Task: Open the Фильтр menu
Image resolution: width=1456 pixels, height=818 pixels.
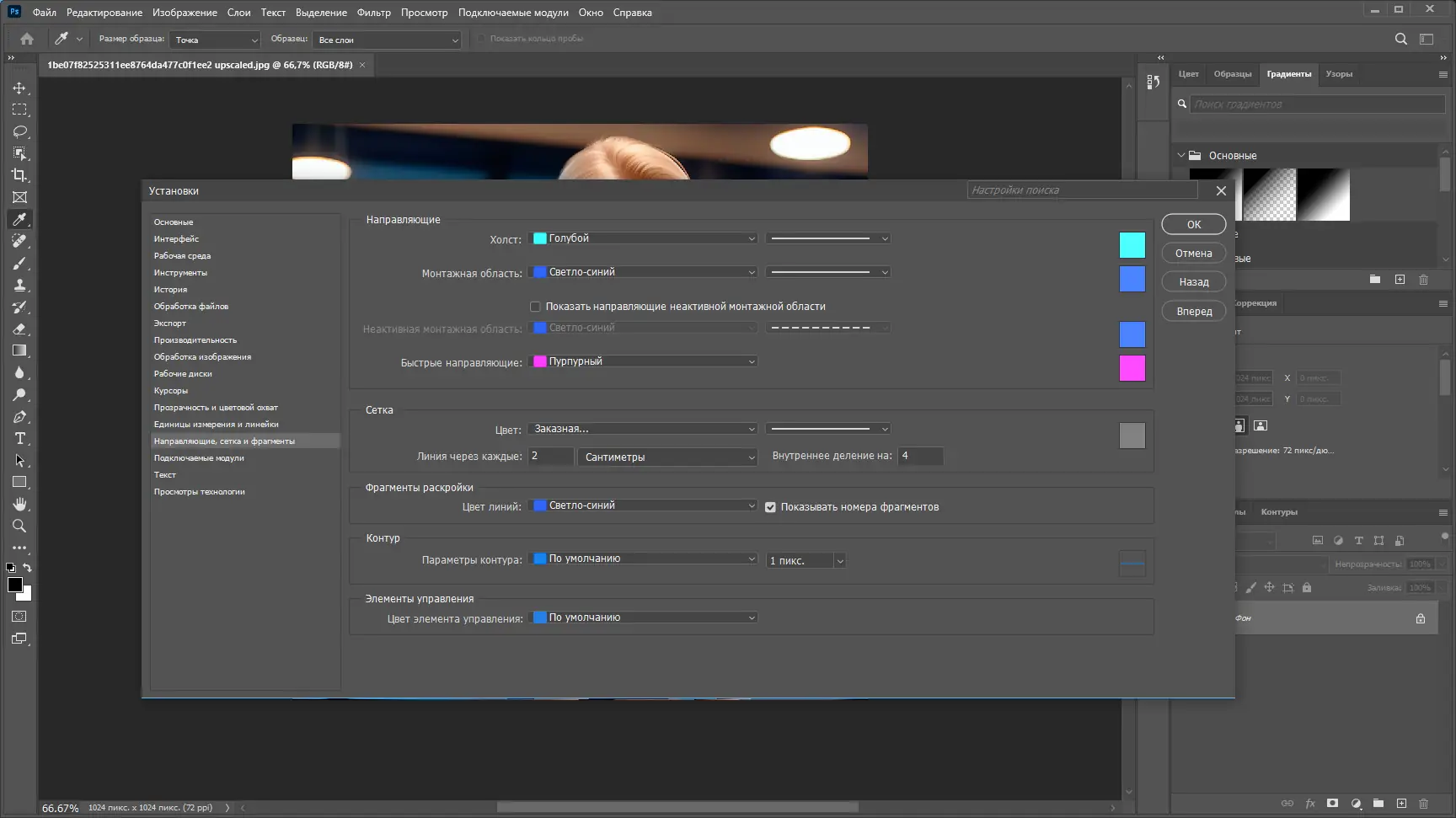Action: (373, 12)
